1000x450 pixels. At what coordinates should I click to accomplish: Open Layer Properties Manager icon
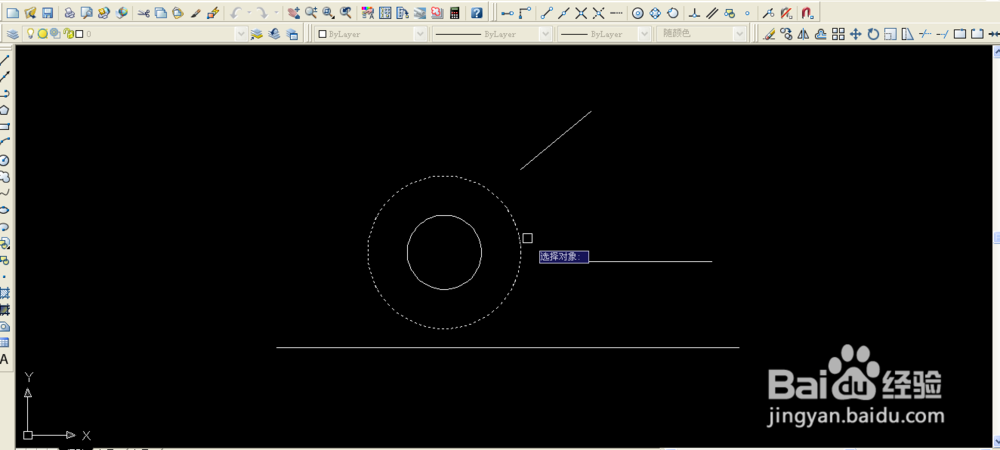pos(13,34)
